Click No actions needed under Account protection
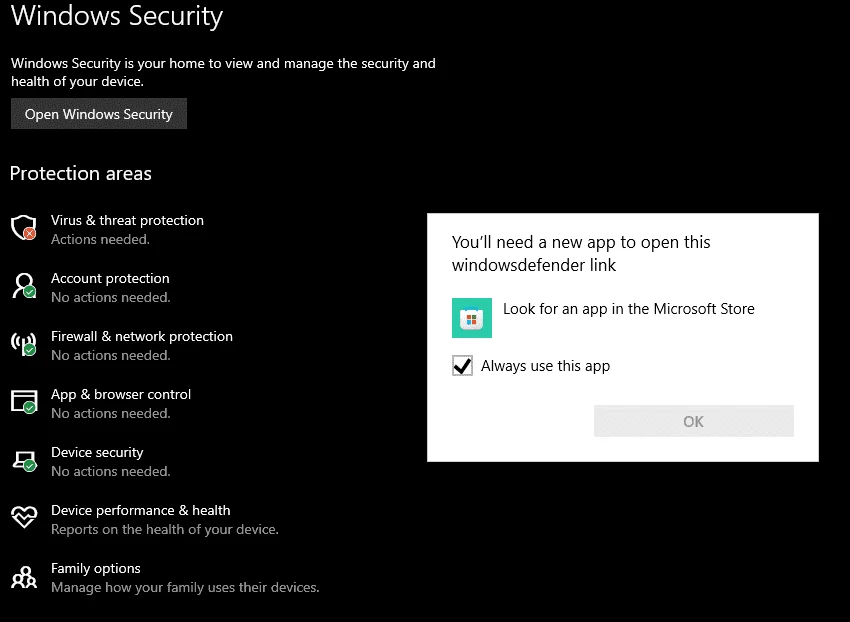 point(111,297)
